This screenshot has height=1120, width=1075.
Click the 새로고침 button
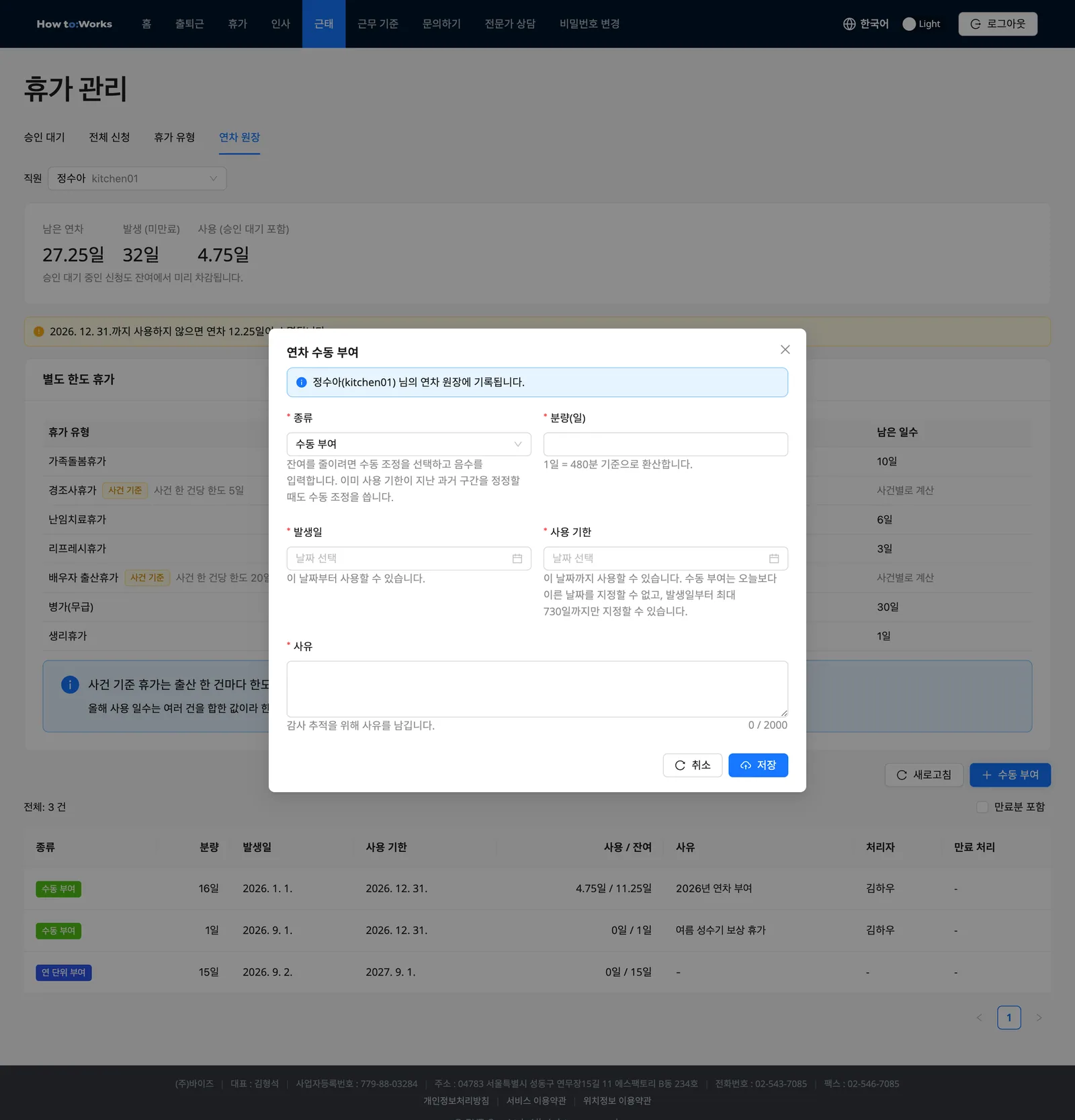(x=924, y=775)
